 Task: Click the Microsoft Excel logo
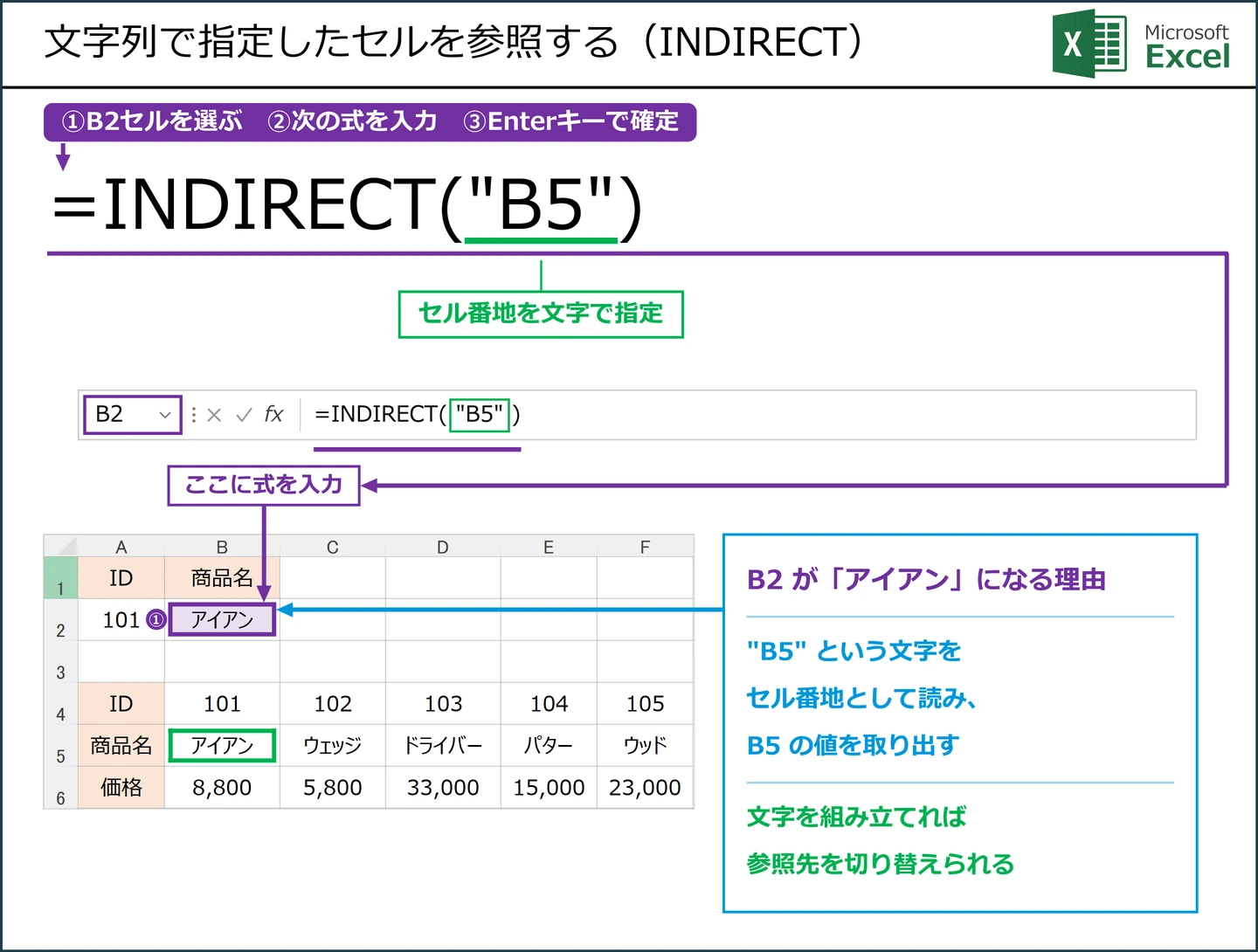[1141, 44]
